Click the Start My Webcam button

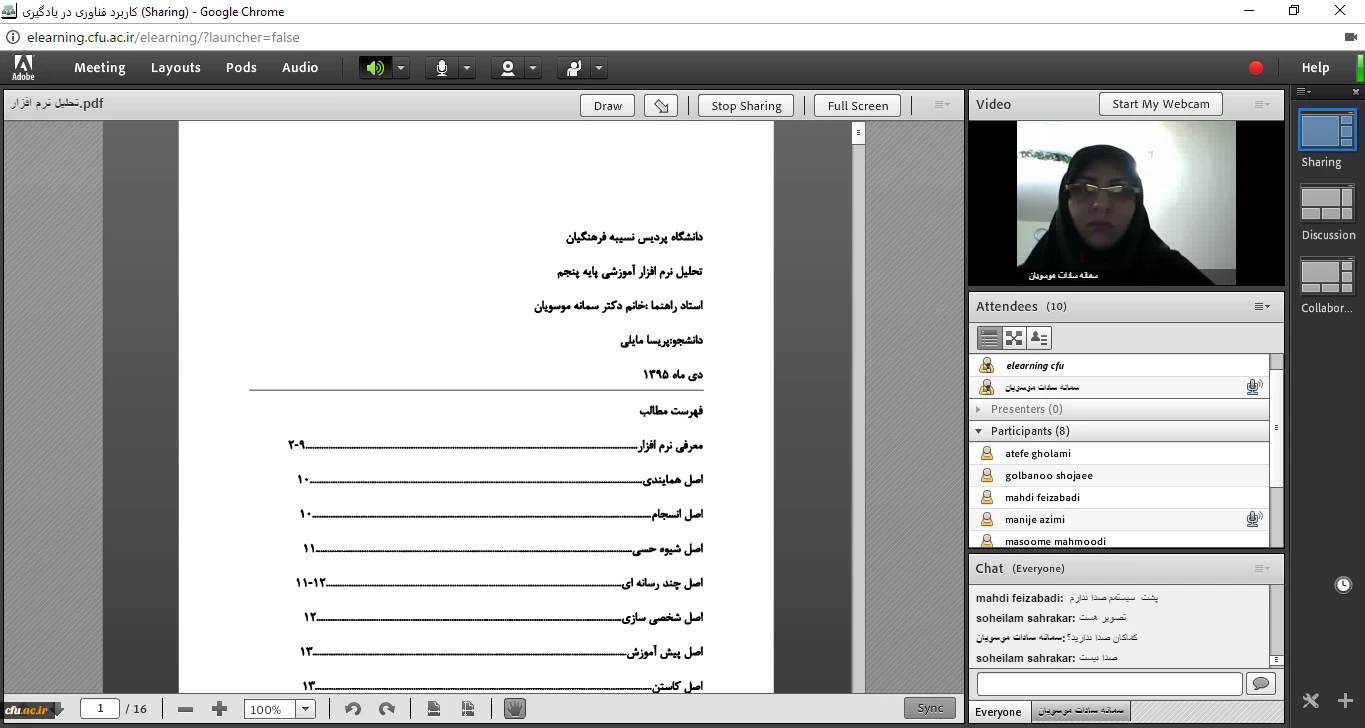1160,104
